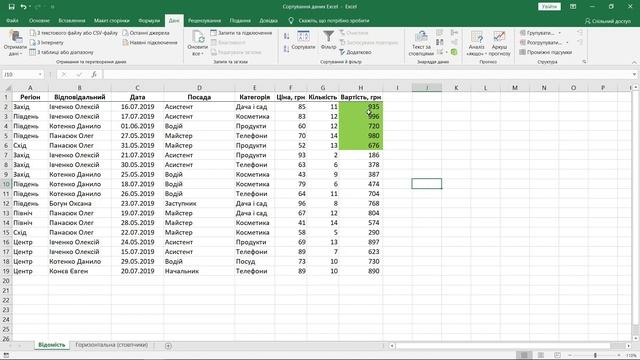Expand the Групувати dropdown arrow
640x360 pixels.
tap(560, 33)
